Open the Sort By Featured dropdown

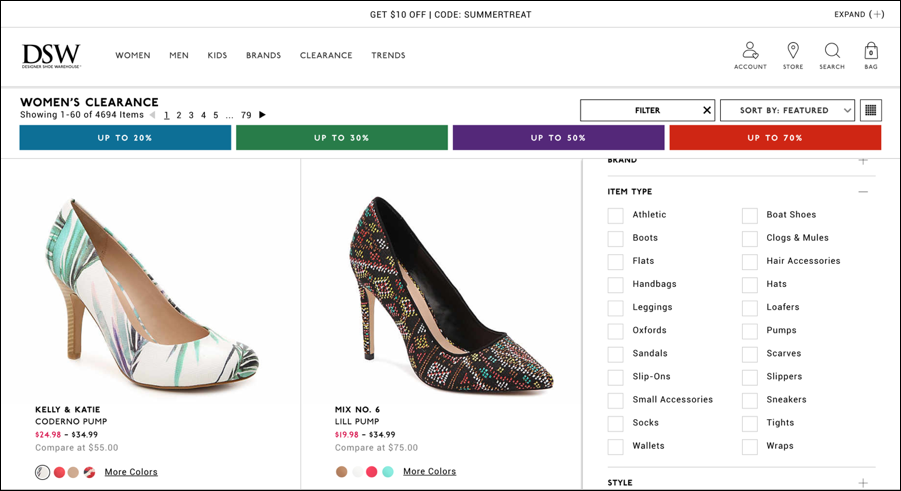pyautogui.click(x=787, y=110)
